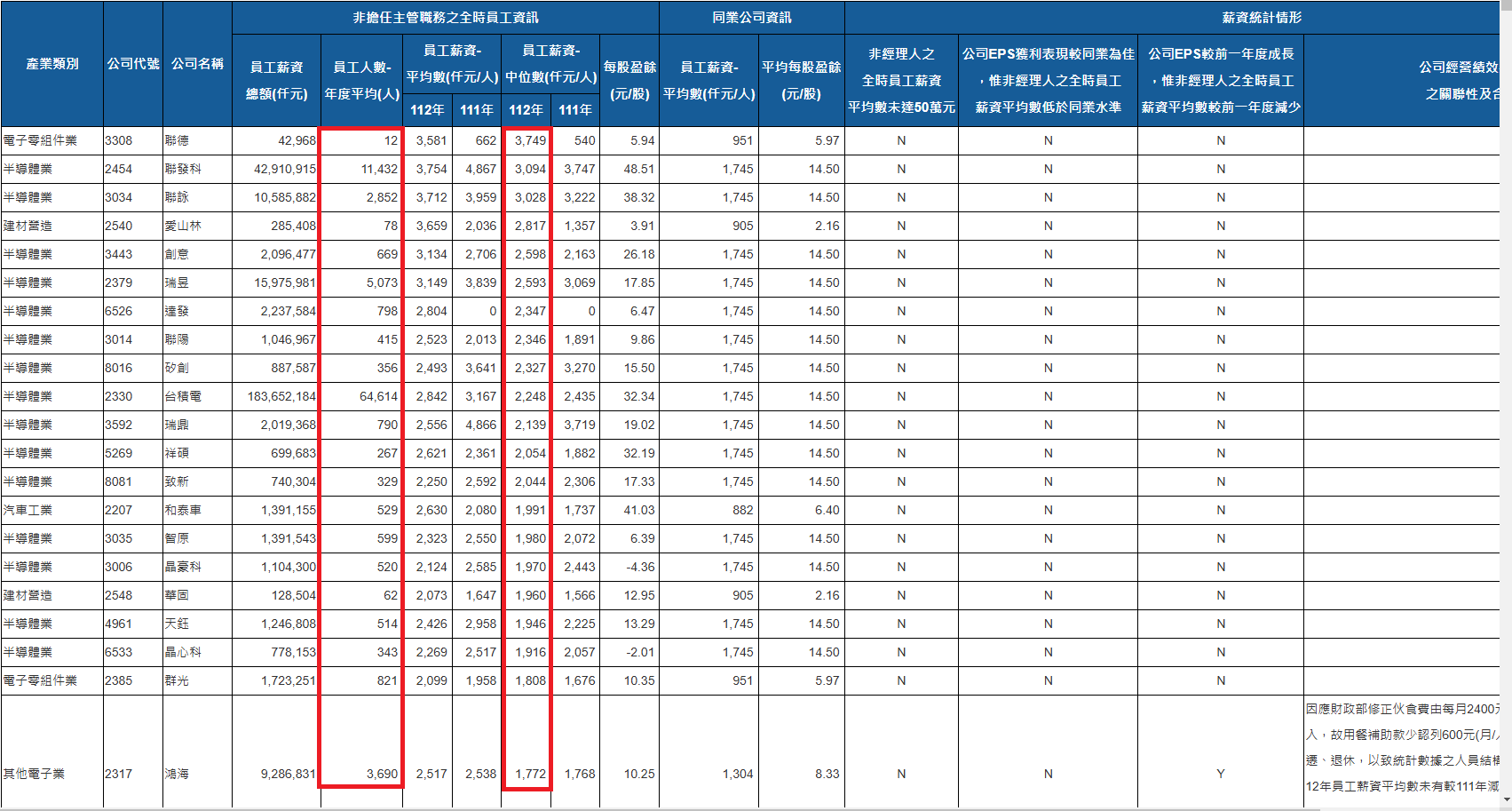Click salary total 9,286,831
Screen dimensions: 1512x811
pyautogui.click(x=289, y=774)
